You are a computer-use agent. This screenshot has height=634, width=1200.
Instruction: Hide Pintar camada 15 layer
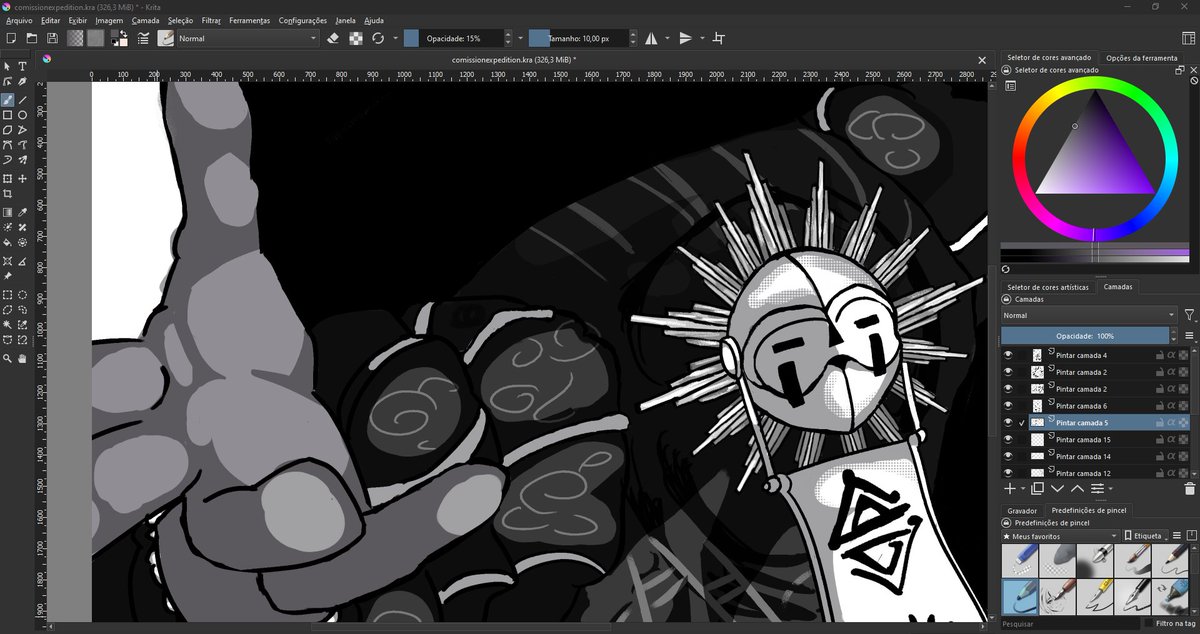click(1008, 440)
